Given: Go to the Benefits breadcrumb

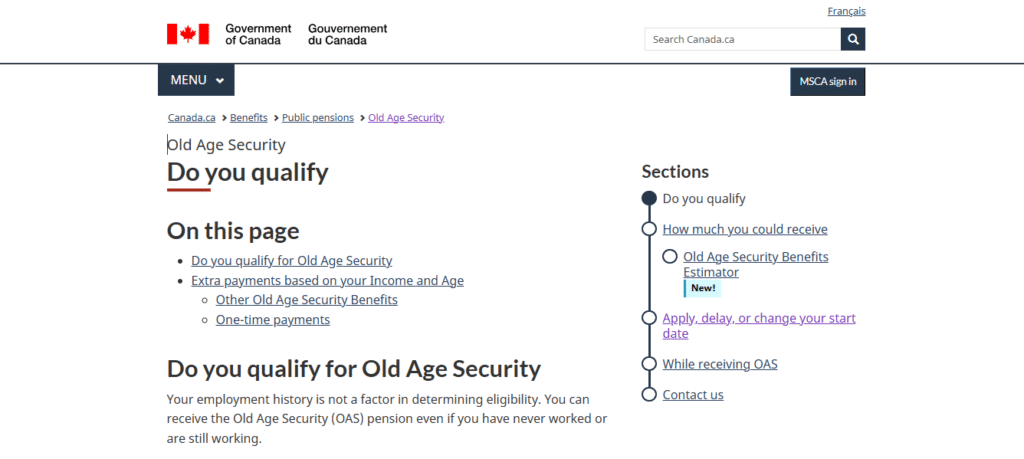Looking at the screenshot, I should [x=249, y=118].
